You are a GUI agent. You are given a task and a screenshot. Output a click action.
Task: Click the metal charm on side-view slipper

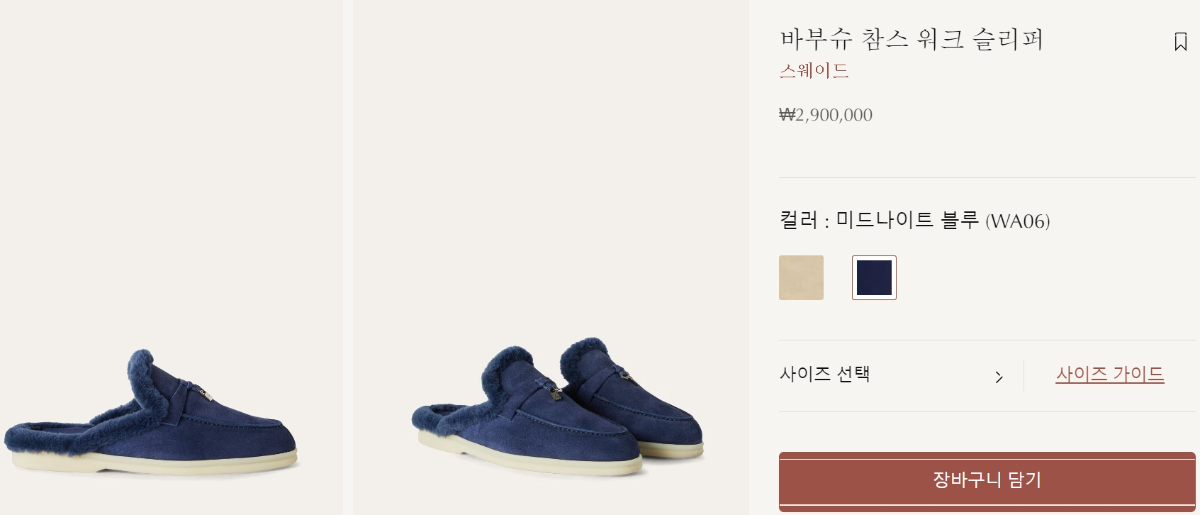pyautogui.click(x=202, y=394)
